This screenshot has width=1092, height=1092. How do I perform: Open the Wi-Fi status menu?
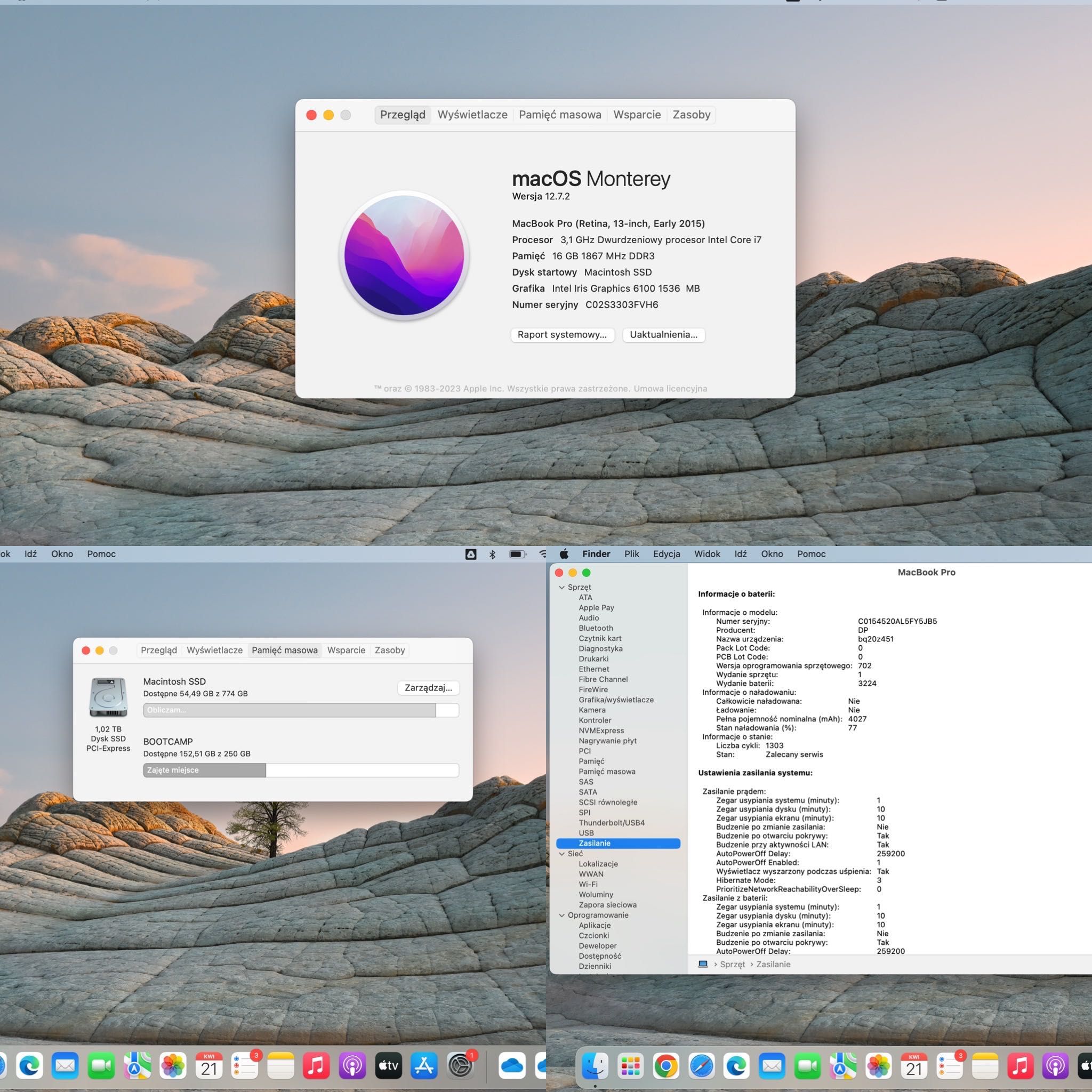[543, 554]
